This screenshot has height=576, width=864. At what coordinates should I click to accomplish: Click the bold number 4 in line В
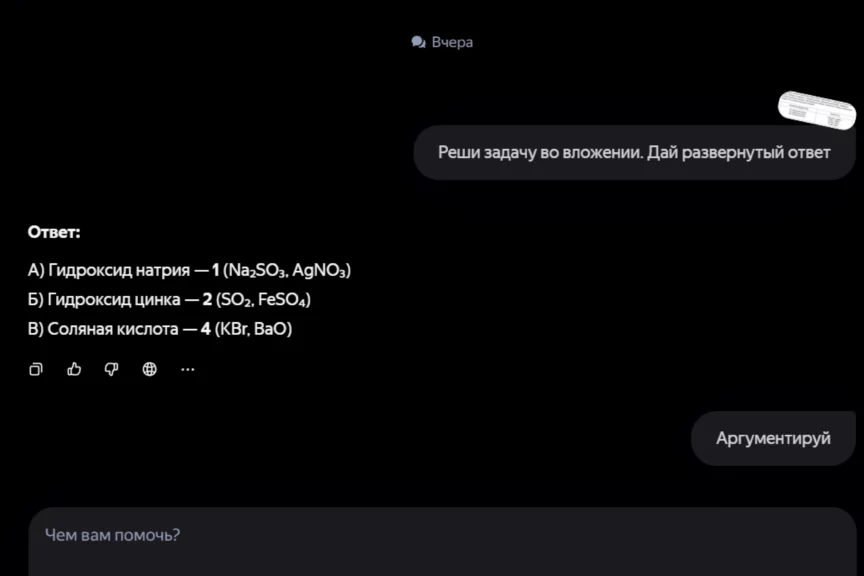206,328
